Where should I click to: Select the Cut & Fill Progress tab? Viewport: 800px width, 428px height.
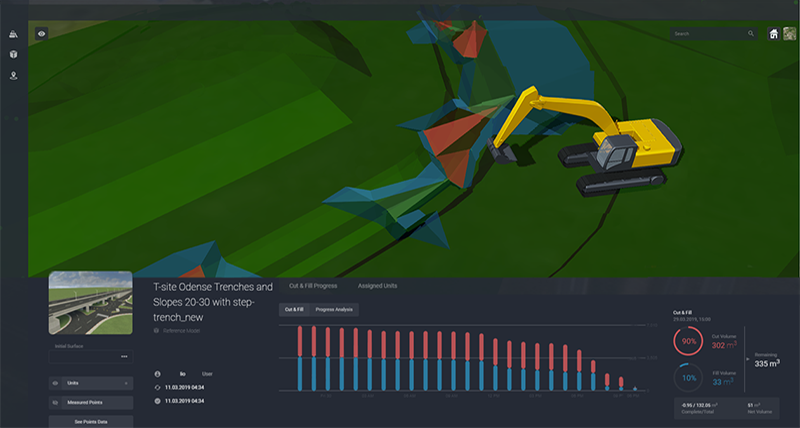312,286
